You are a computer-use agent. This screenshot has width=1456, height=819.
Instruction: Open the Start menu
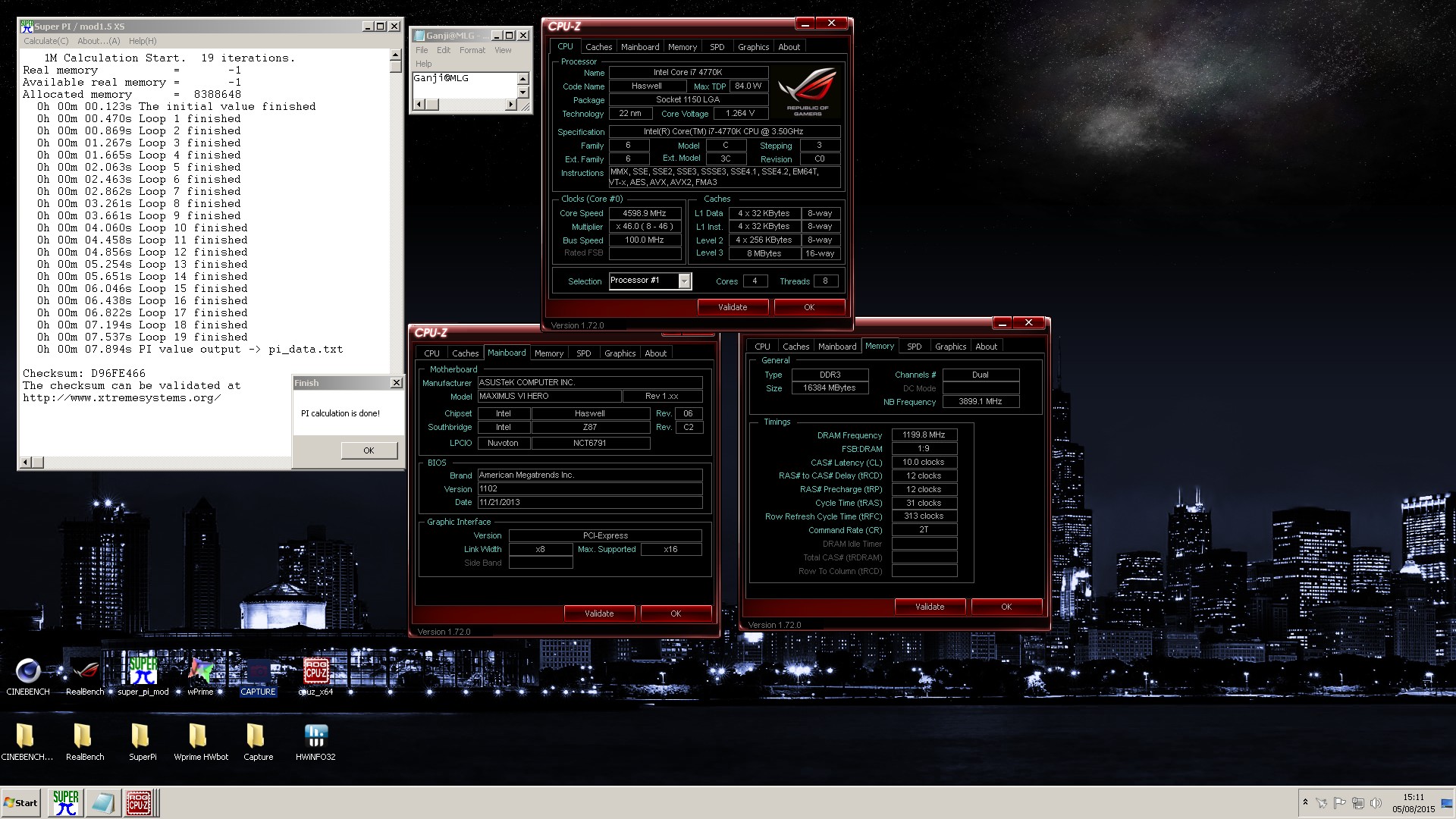tap(20, 803)
